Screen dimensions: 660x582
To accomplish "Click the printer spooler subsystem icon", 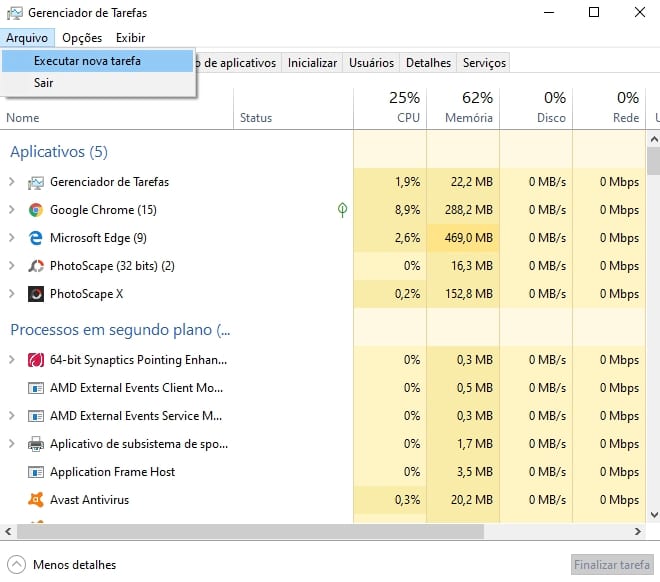I will [36, 444].
